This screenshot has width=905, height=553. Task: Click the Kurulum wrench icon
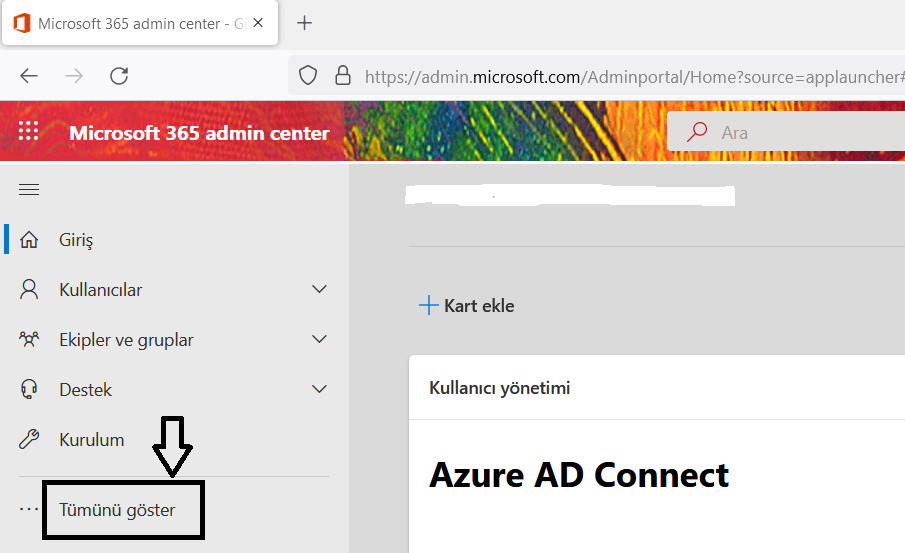pos(29,439)
